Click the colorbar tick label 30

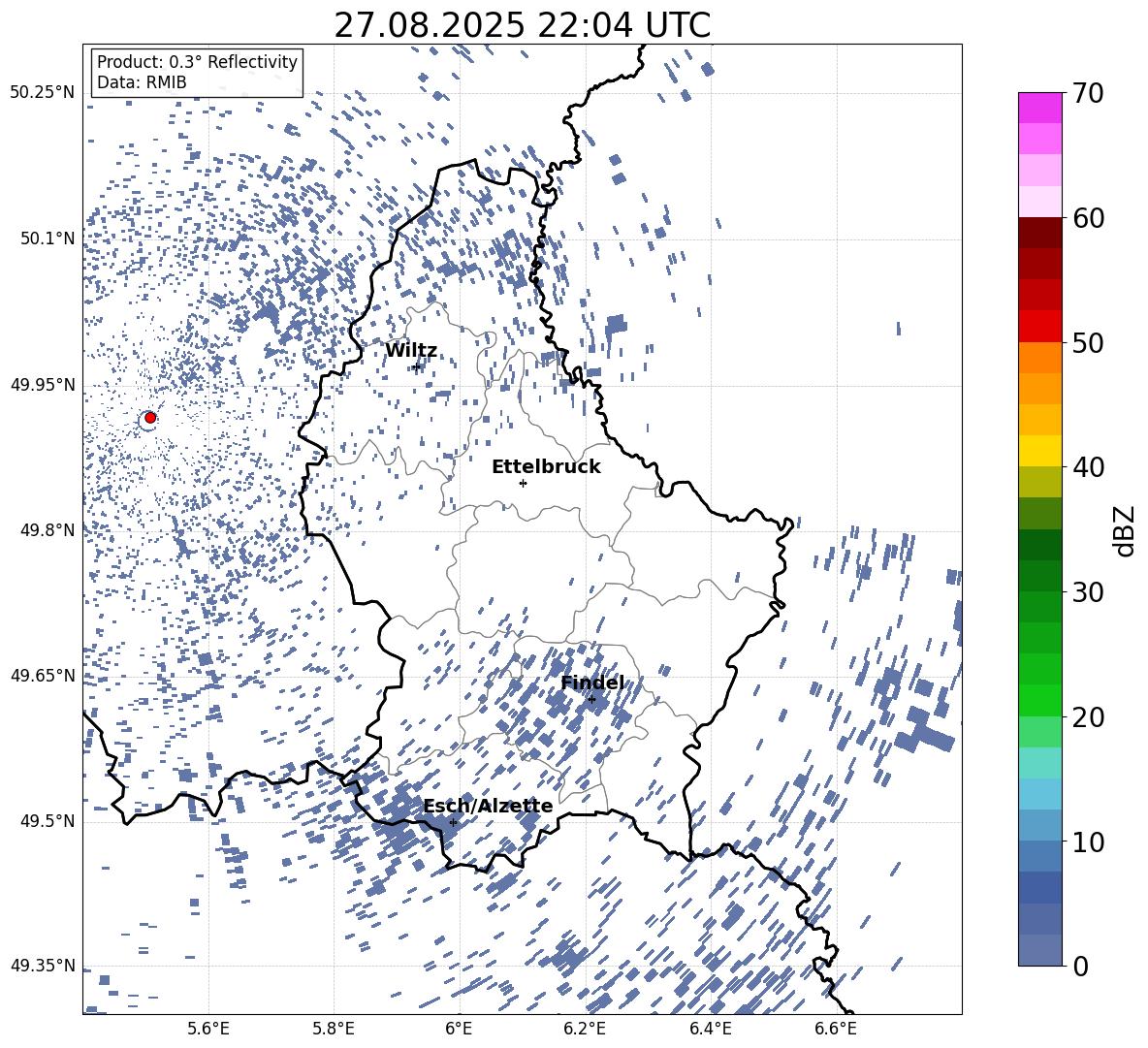[1088, 592]
